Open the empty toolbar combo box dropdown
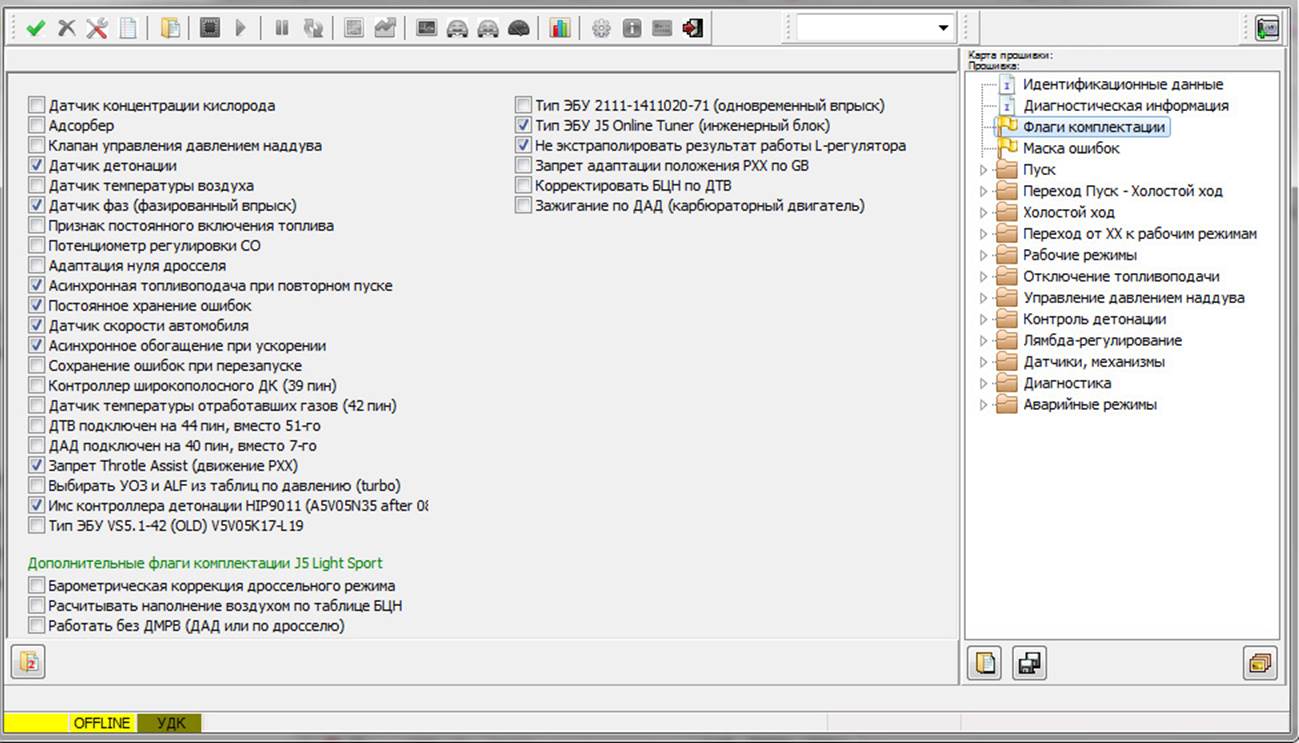 pos(943,28)
